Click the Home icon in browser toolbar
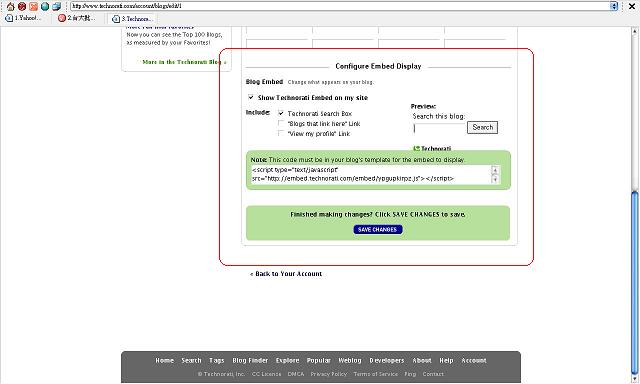The height and width of the screenshot is (384, 640). 10,6
